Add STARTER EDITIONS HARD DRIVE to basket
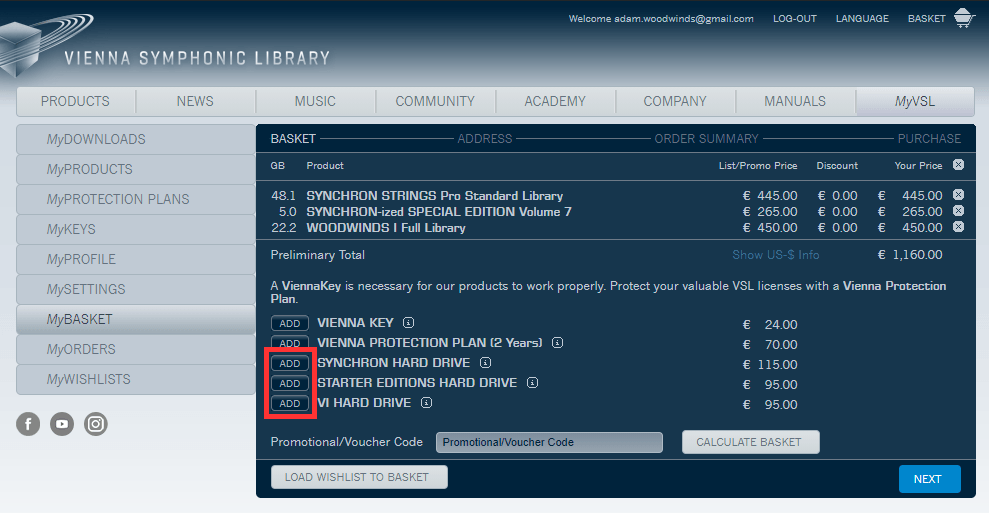 click(290, 383)
